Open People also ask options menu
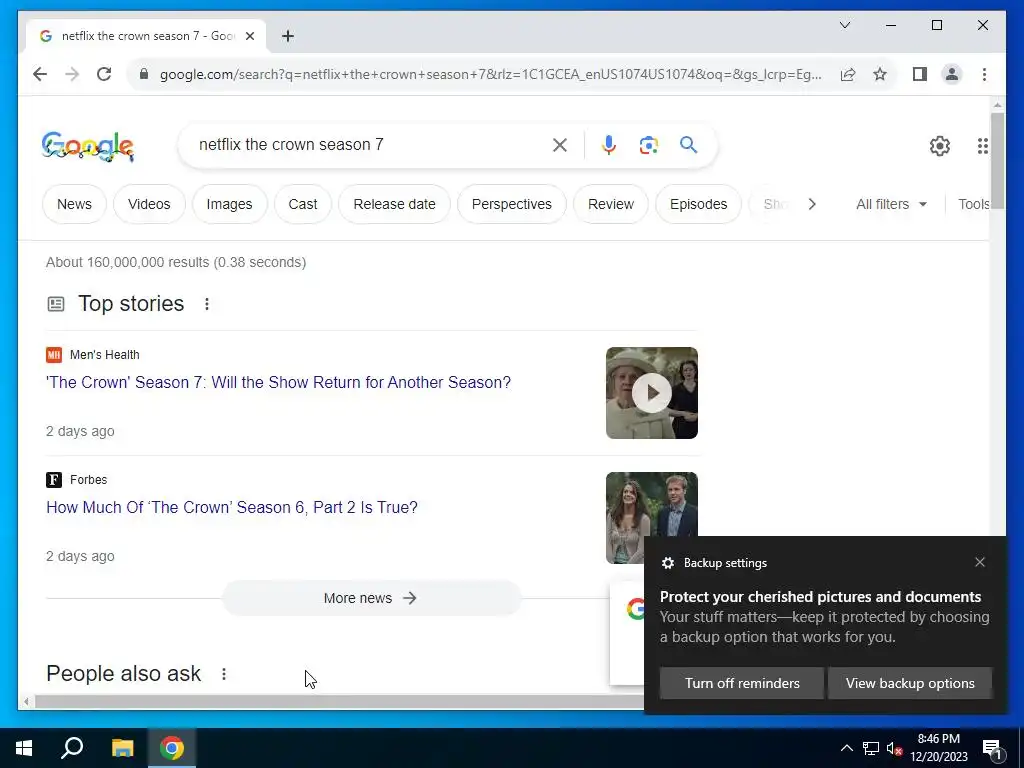The image size is (1024, 768). (x=224, y=674)
